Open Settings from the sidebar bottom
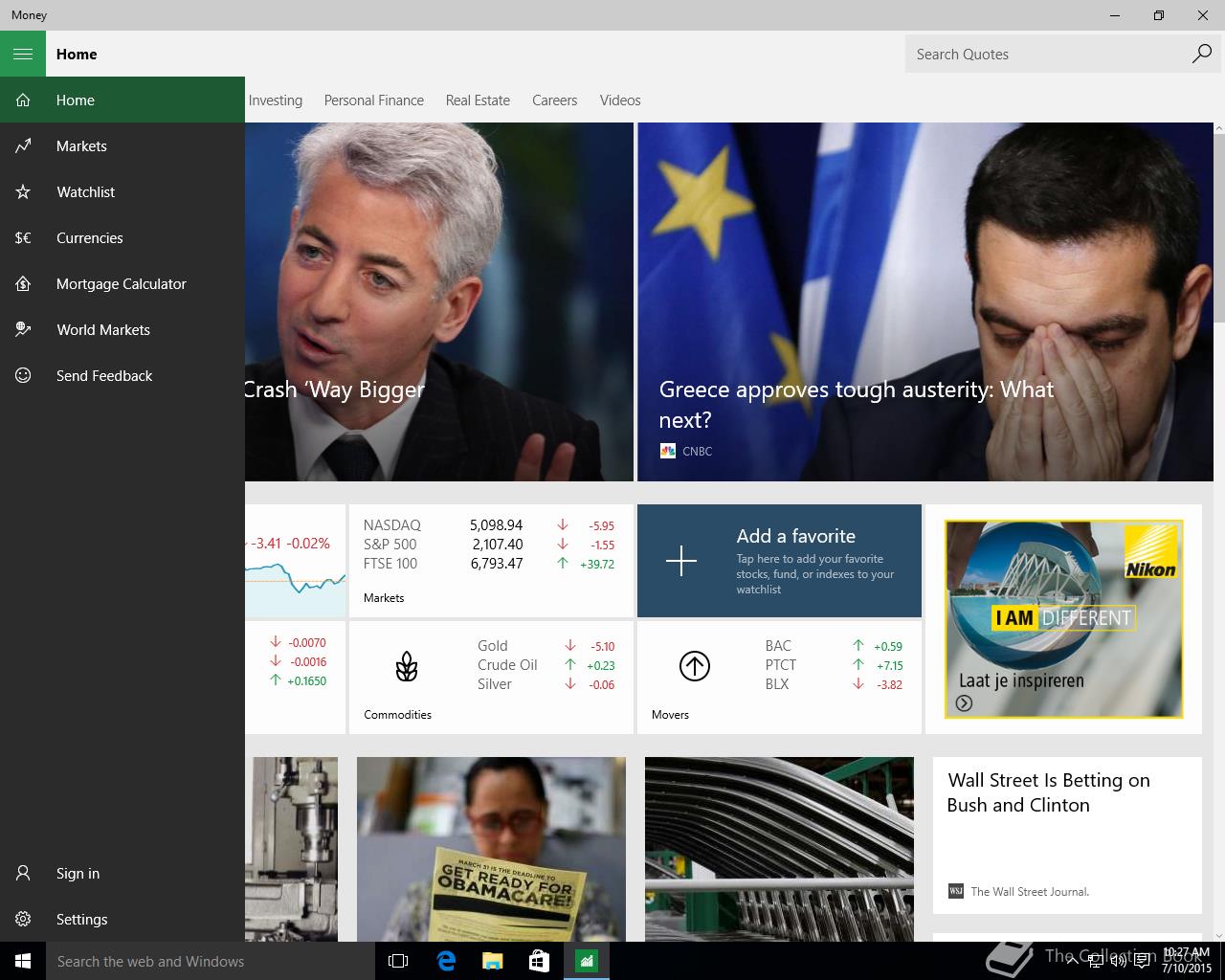Screen dimensions: 1225x980 122,919
